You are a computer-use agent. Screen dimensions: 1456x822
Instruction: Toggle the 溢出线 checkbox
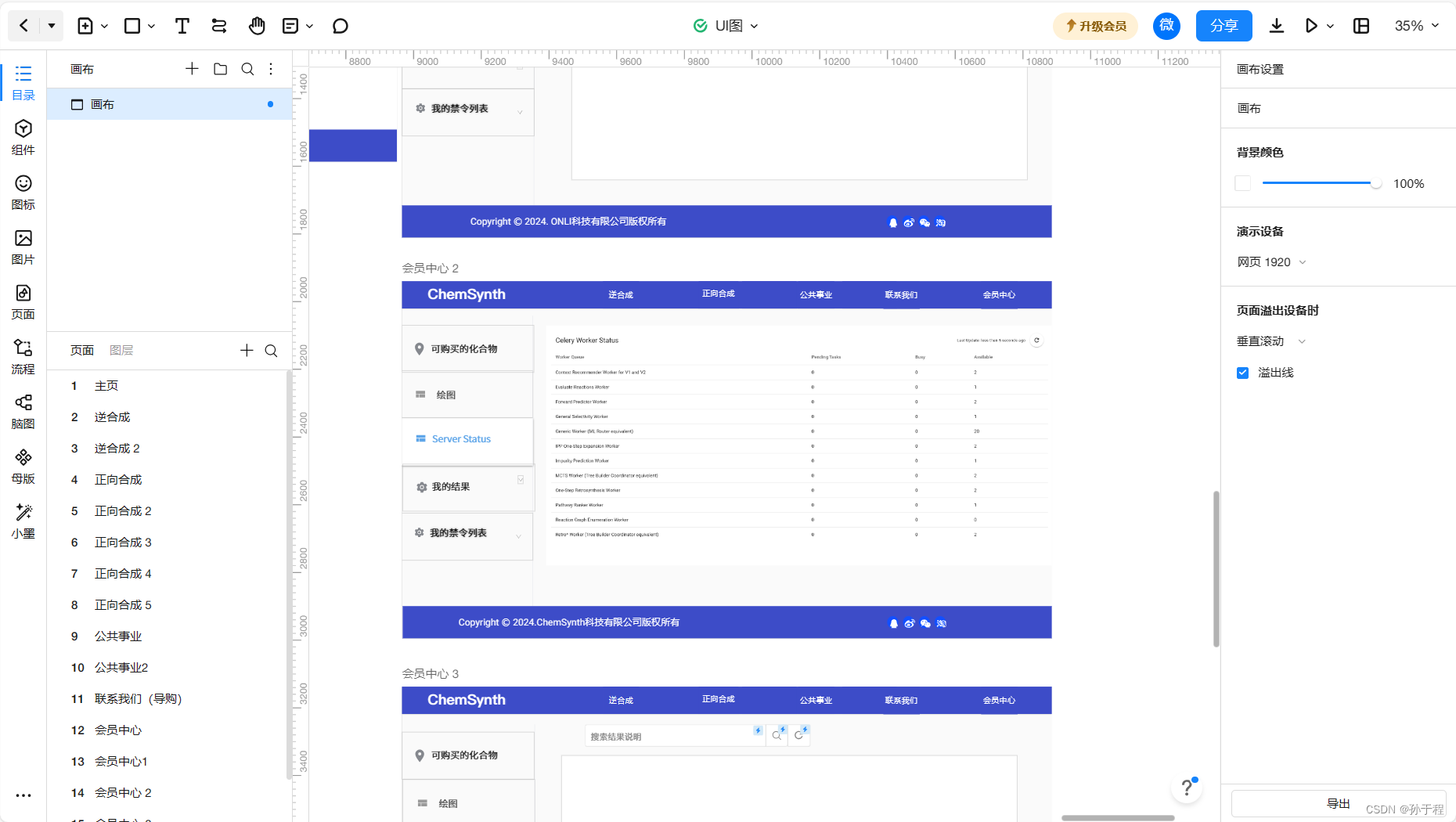pyautogui.click(x=1242, y=373)
